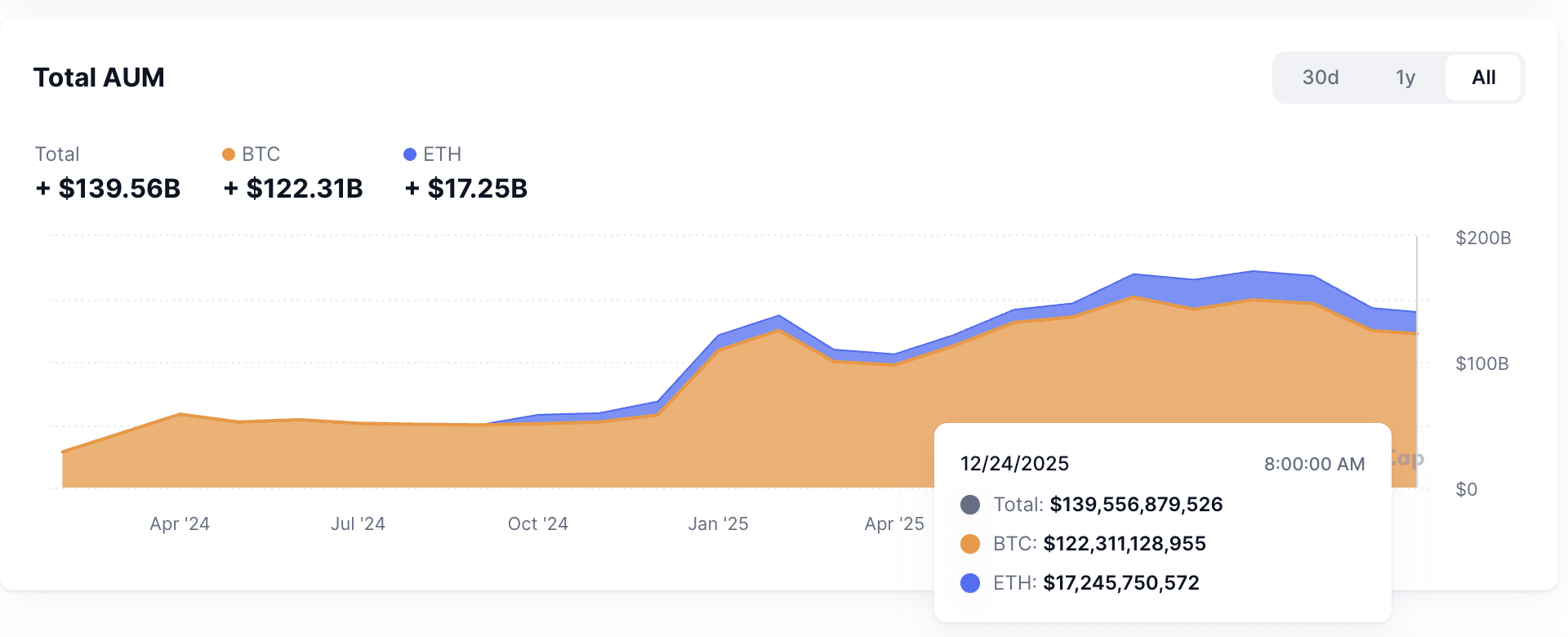Click the Oct '24 axis label
The height and width of the screenshot is (637, 1568).
click(x=538, y=524)
